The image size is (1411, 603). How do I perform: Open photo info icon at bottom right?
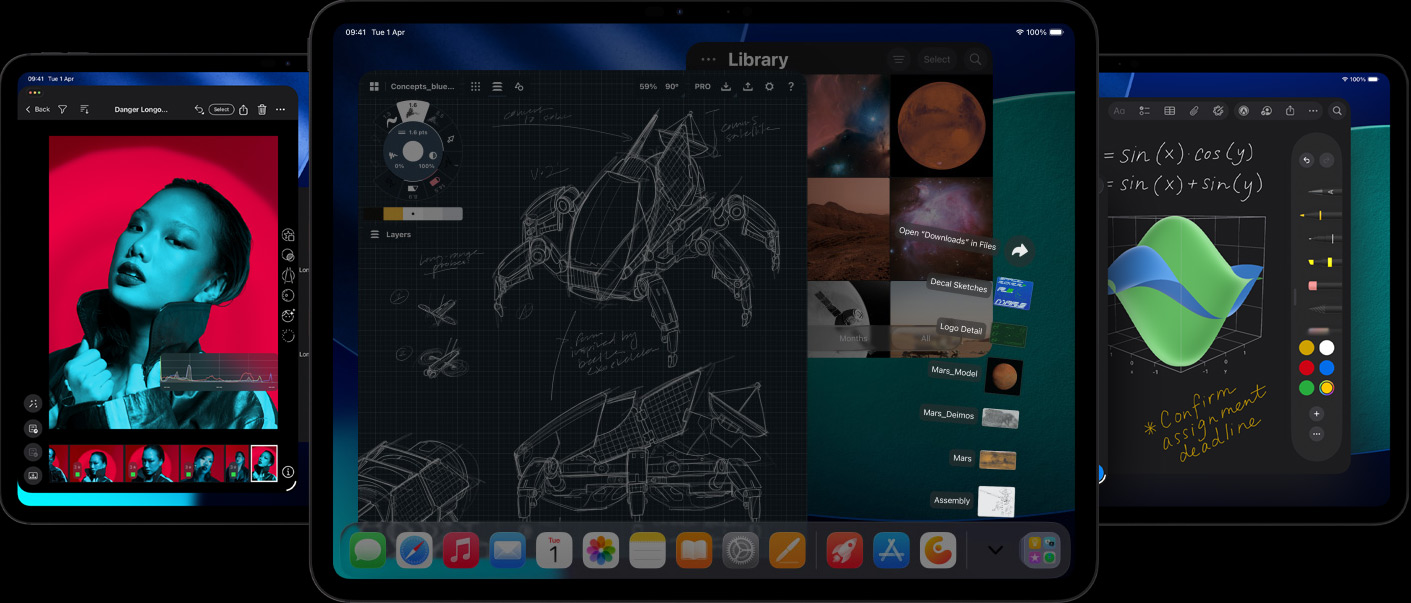pyautogui.click(x=288, y=471)
